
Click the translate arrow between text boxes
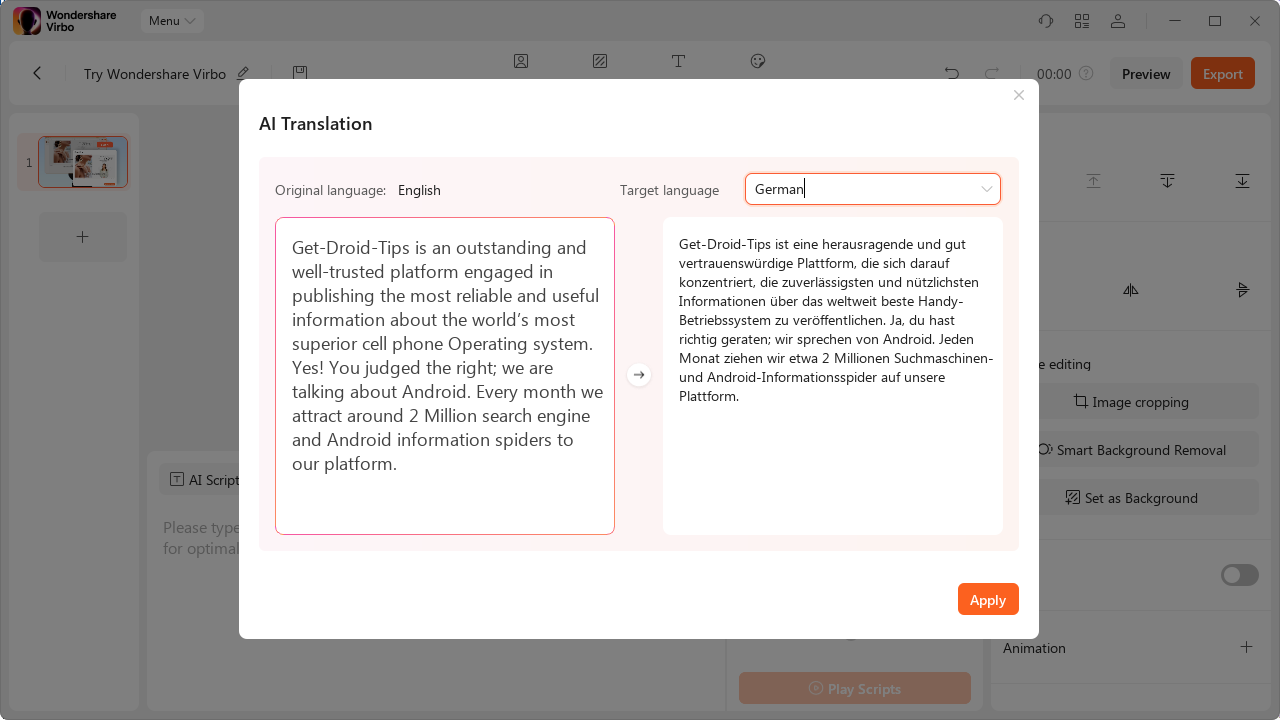tap(639, 375)
